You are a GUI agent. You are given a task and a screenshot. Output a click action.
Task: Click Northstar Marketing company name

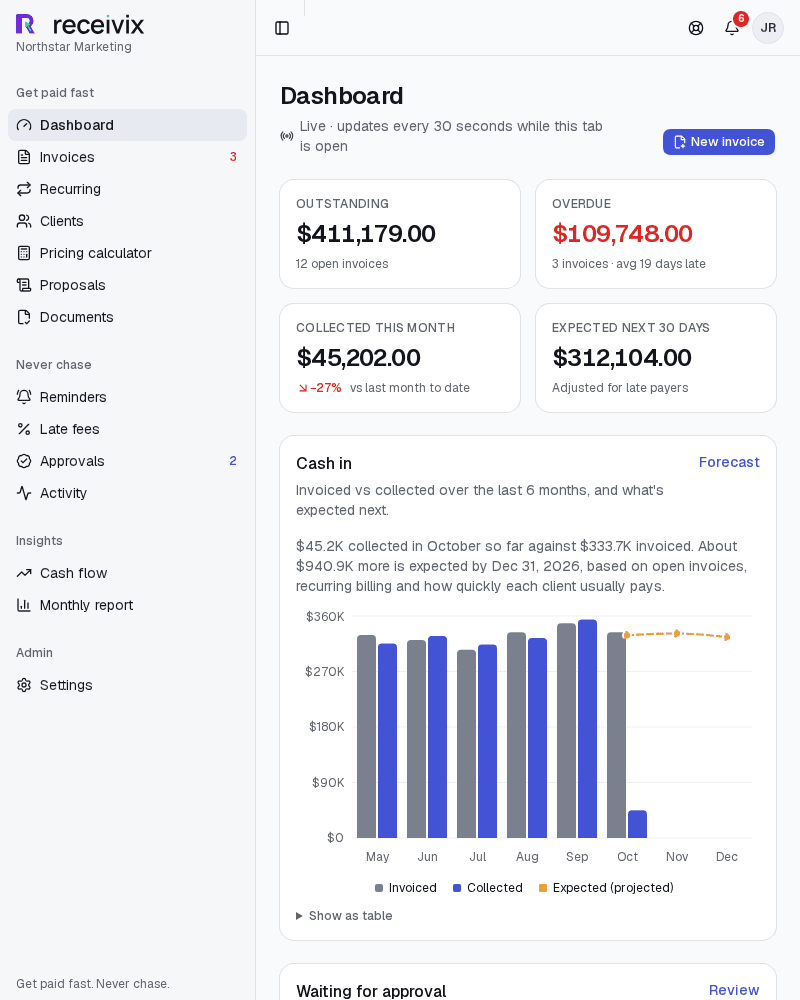(x=74, y=47)
